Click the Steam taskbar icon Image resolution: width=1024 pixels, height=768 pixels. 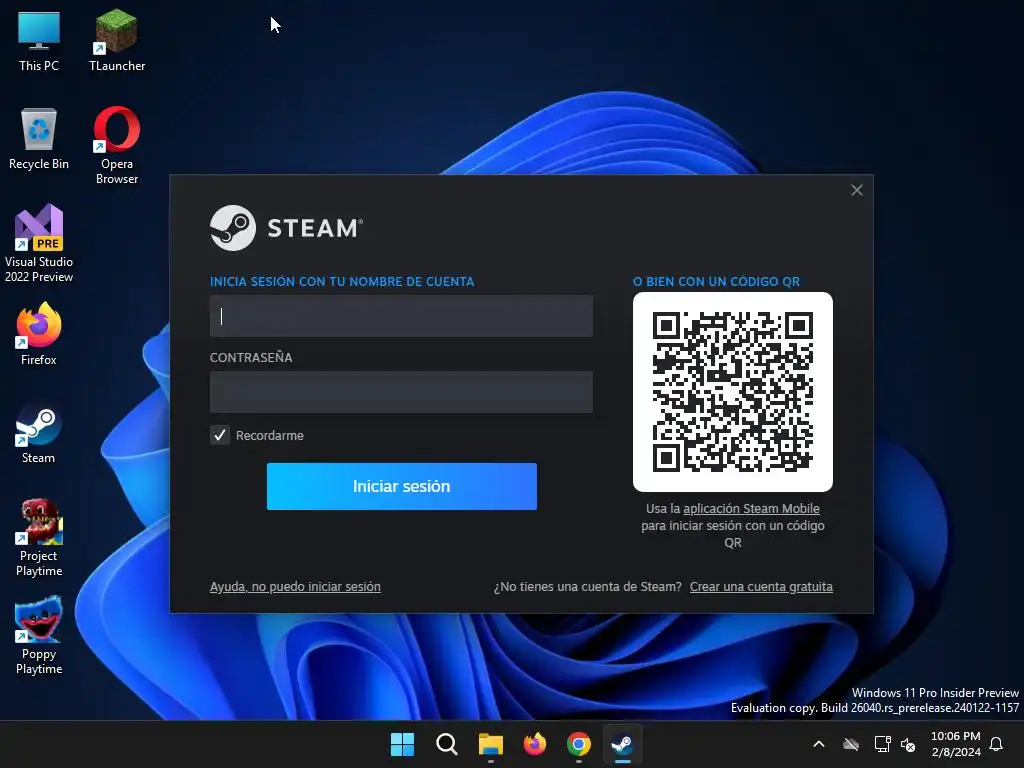coord(622,744)
